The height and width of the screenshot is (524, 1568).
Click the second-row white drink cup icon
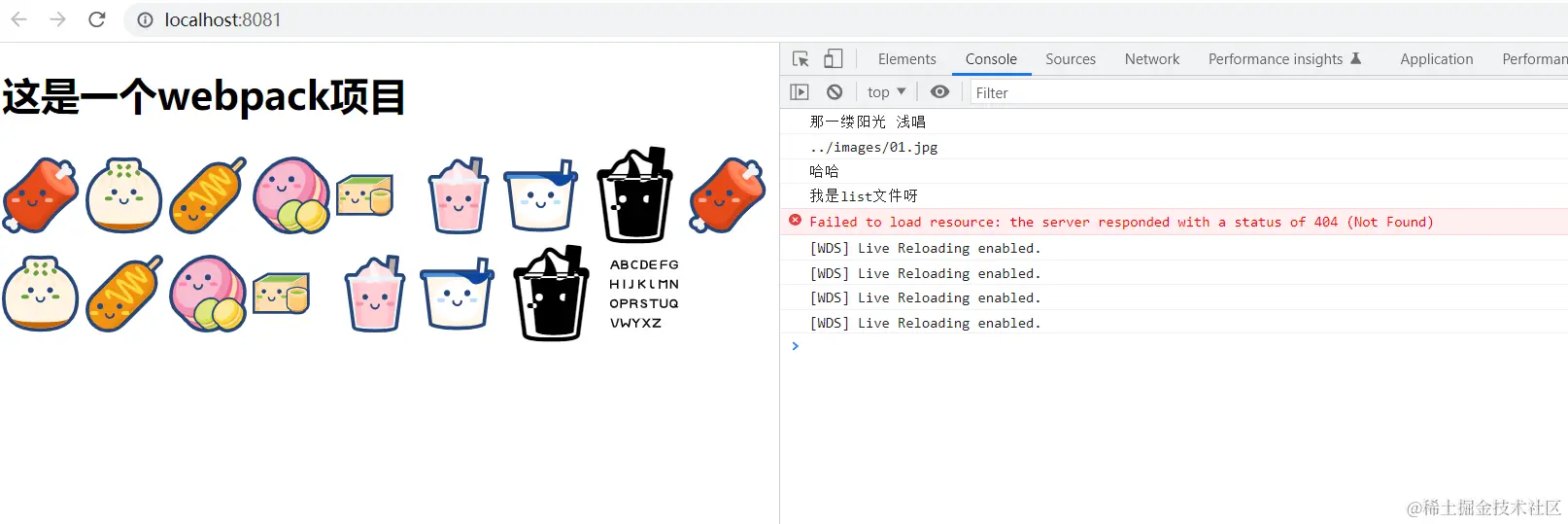(457, 294)
